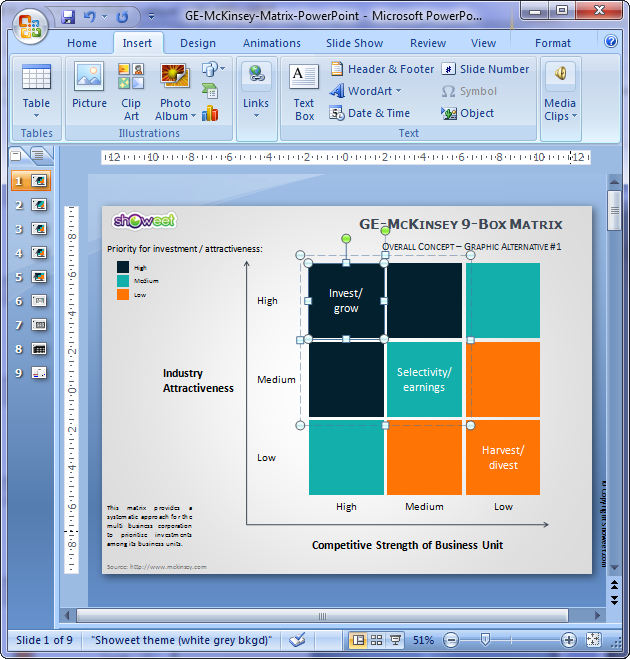Insert Slide Number
The width and height of the screenshot is (630, 659).
[x=485, y=69]
